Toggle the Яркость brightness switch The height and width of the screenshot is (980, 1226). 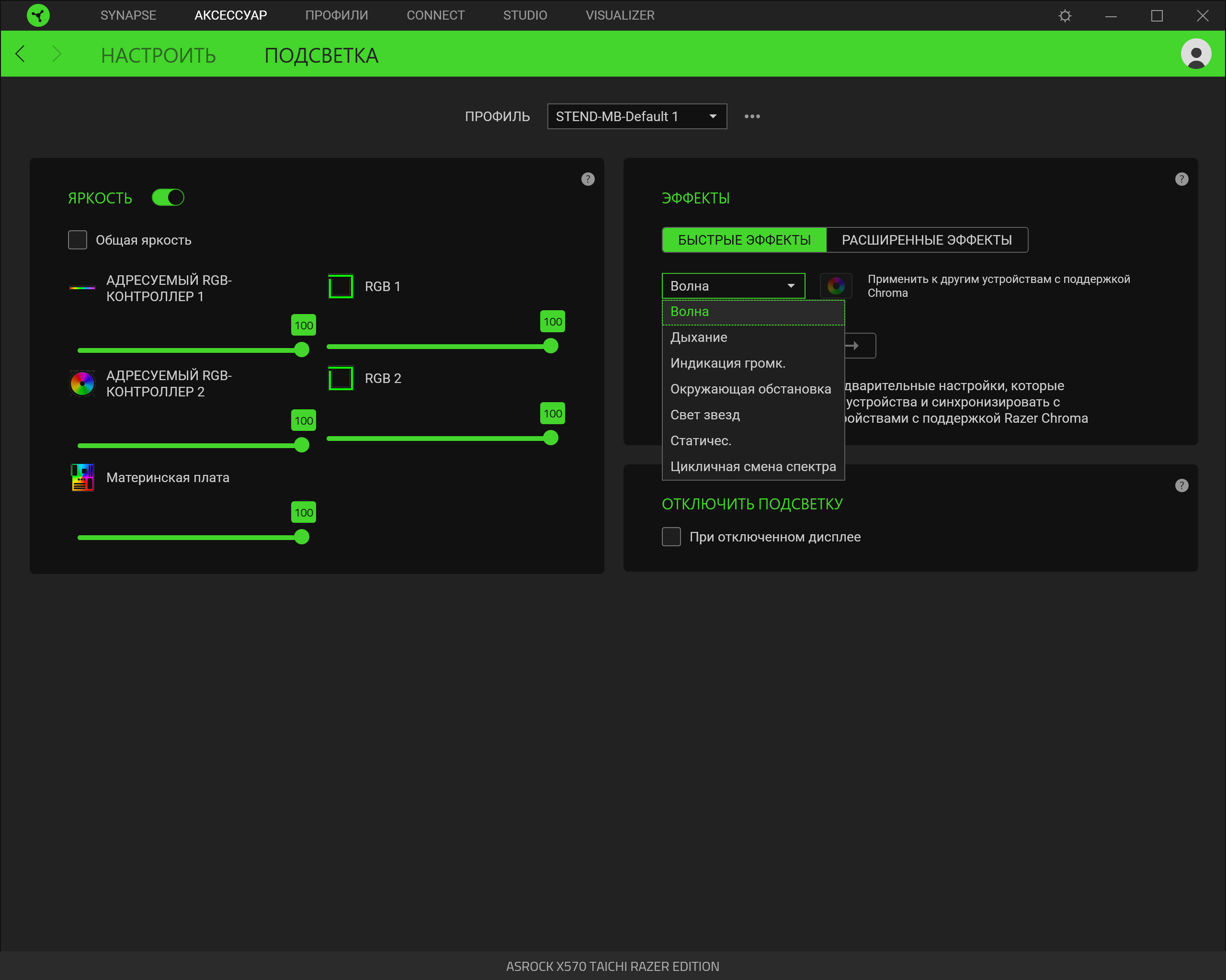168,197
